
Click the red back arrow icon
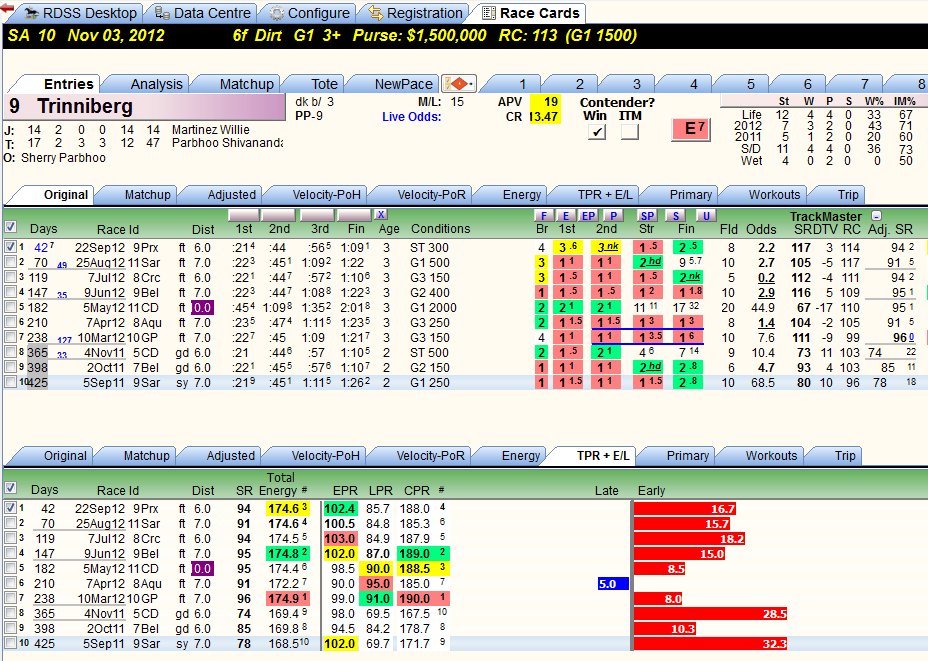click(7, 7)
